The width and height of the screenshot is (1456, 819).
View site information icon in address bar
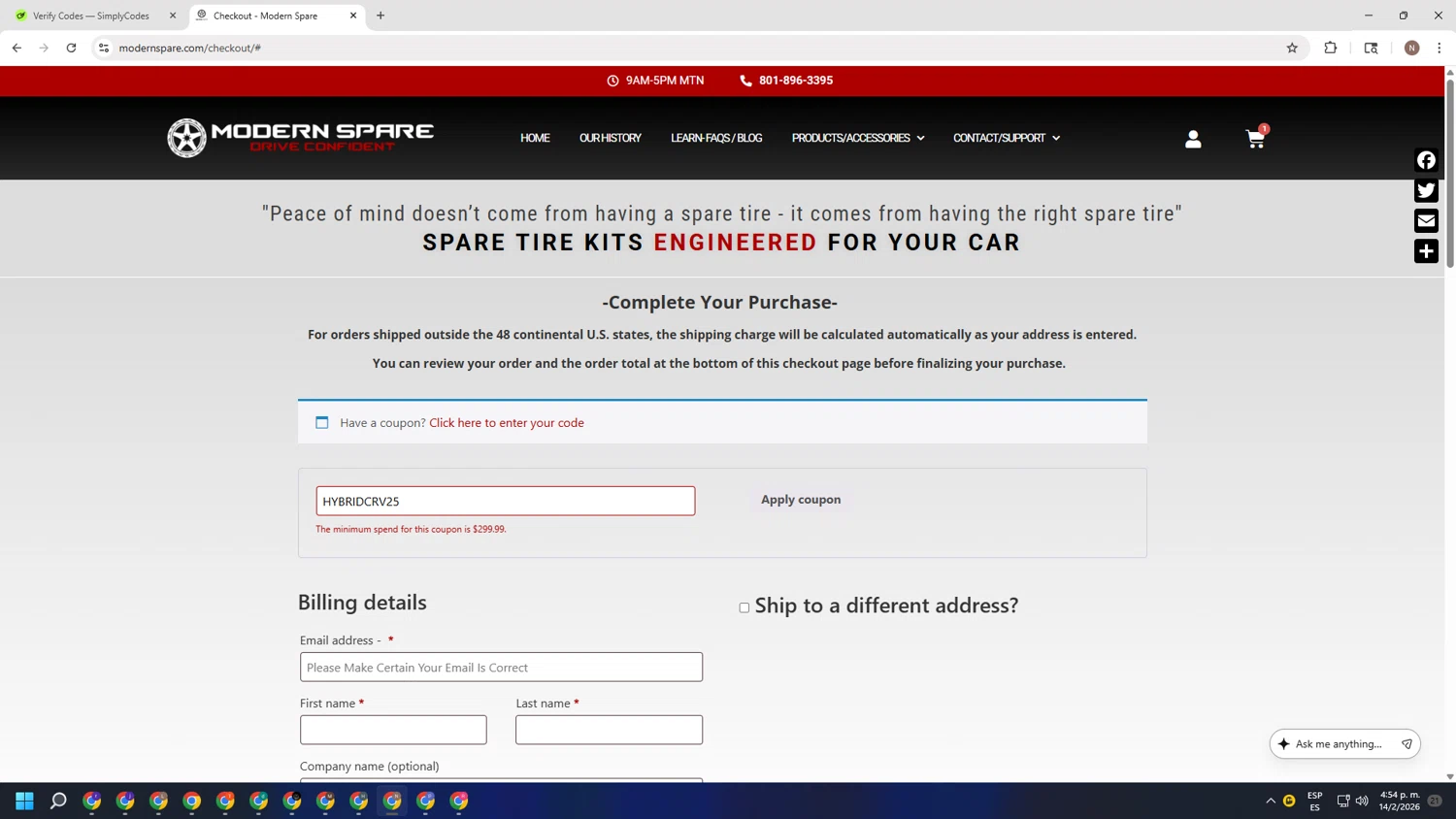[x=104, y=48]
